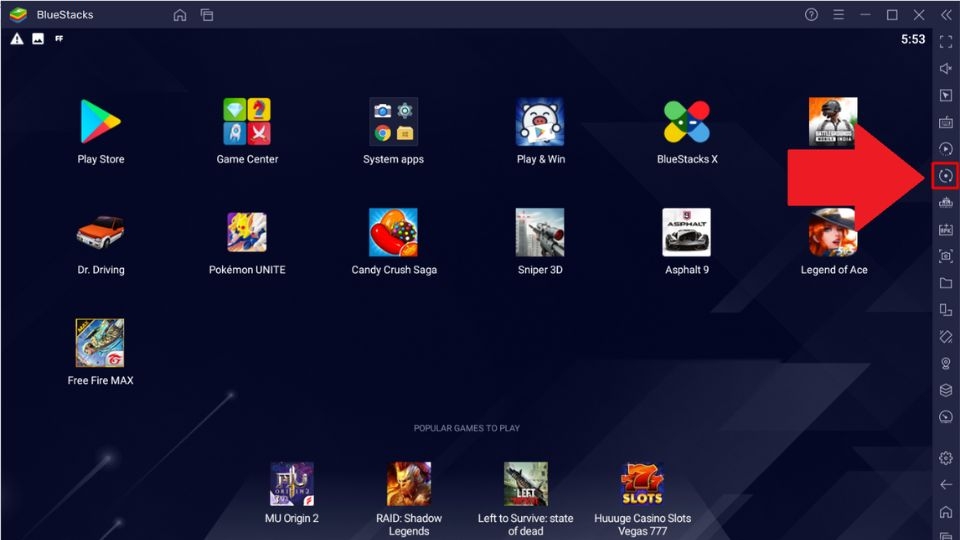Open the eco mode gauge icon in sidebar

(946, 417)
